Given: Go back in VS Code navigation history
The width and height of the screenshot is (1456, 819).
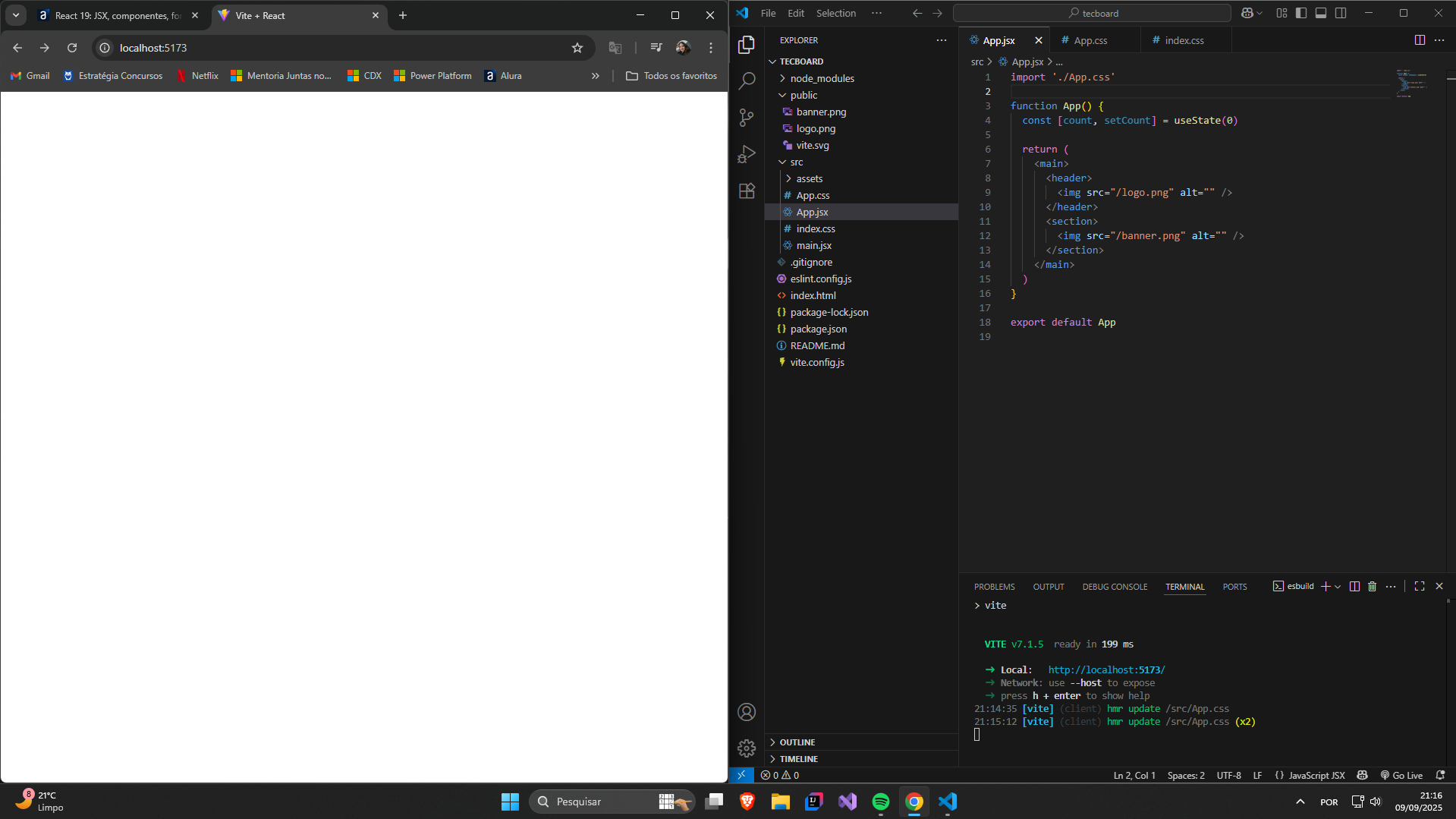Looking at the screenshot, I should (917, 13).
